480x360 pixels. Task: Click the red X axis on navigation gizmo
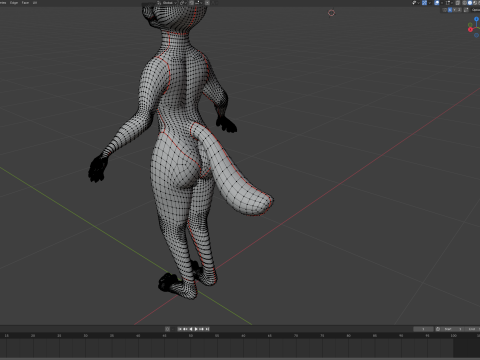(x=470, y=29)
